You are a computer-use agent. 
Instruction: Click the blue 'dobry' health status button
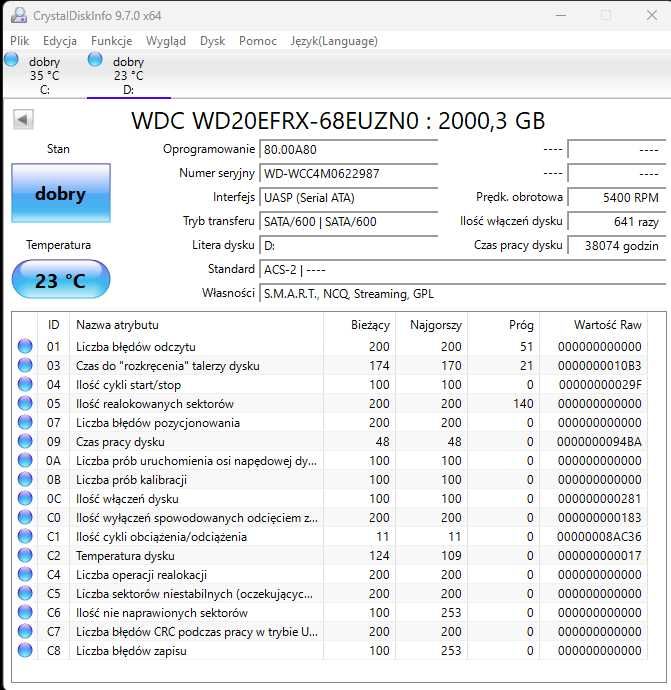tap(61, 193)
